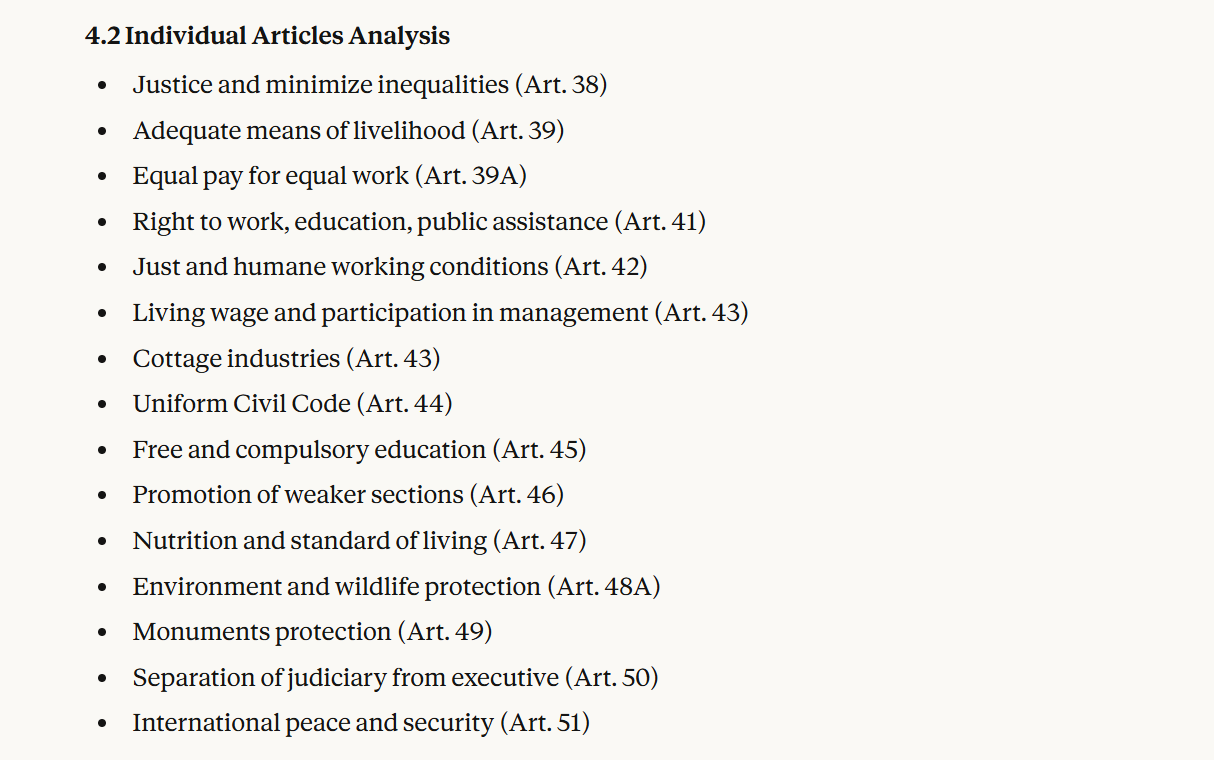1214x760 pixels.
Task: Click 'Separation of judiciary from executive' line
Action: point(345,678)
